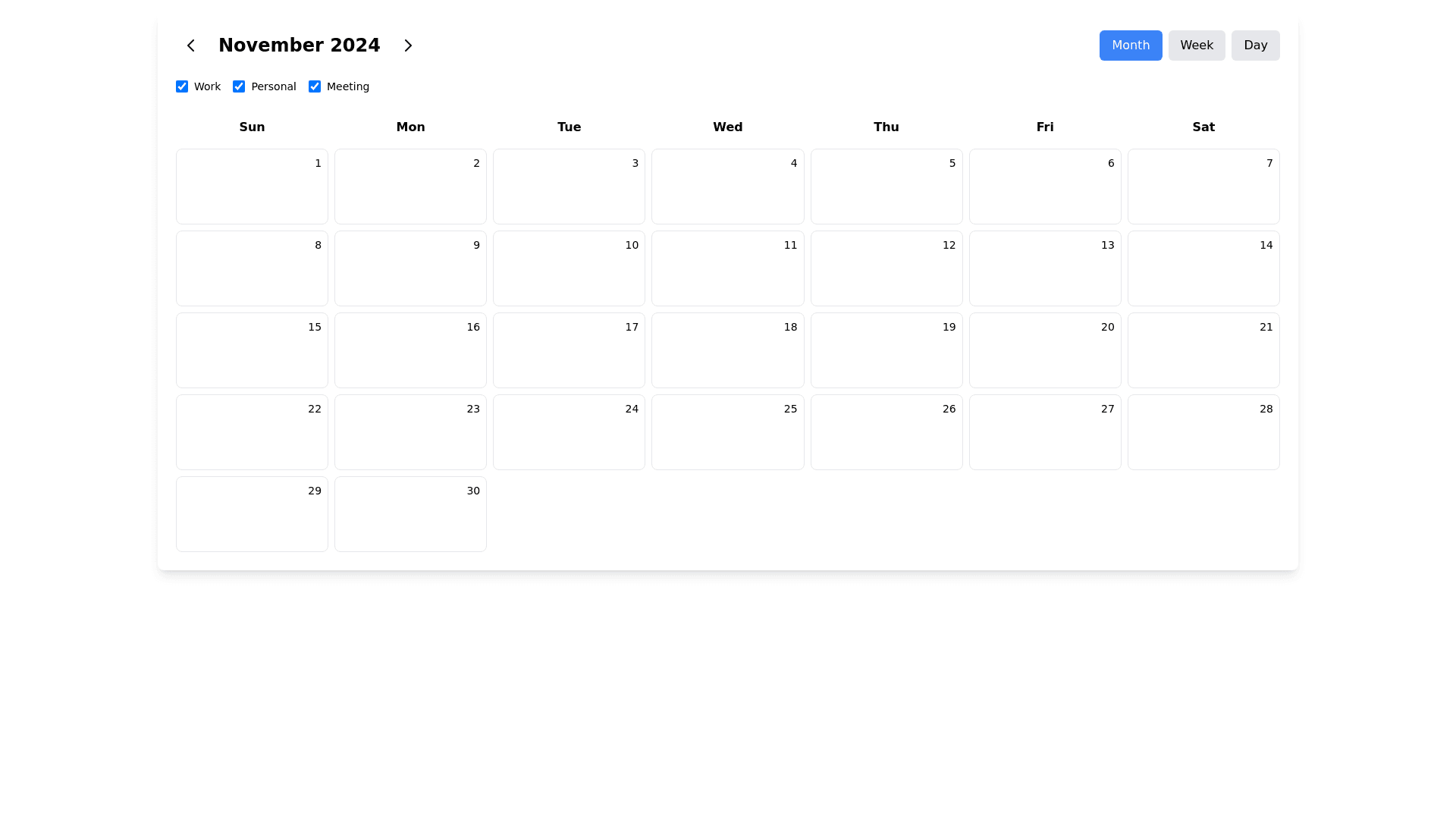Image resolution: width=1456 pixels, height=819 pixels.
Task: Toggle the Personal category checkbox
Action: click(239, 86)
